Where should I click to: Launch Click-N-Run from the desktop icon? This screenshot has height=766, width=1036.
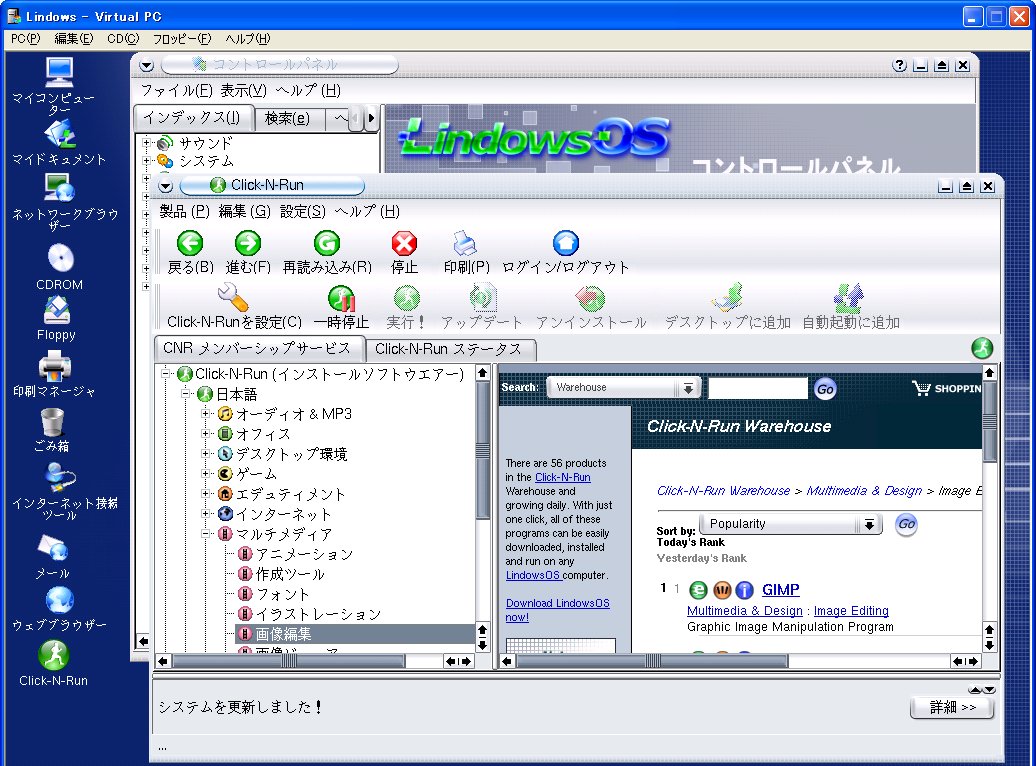tap(54, 655)
